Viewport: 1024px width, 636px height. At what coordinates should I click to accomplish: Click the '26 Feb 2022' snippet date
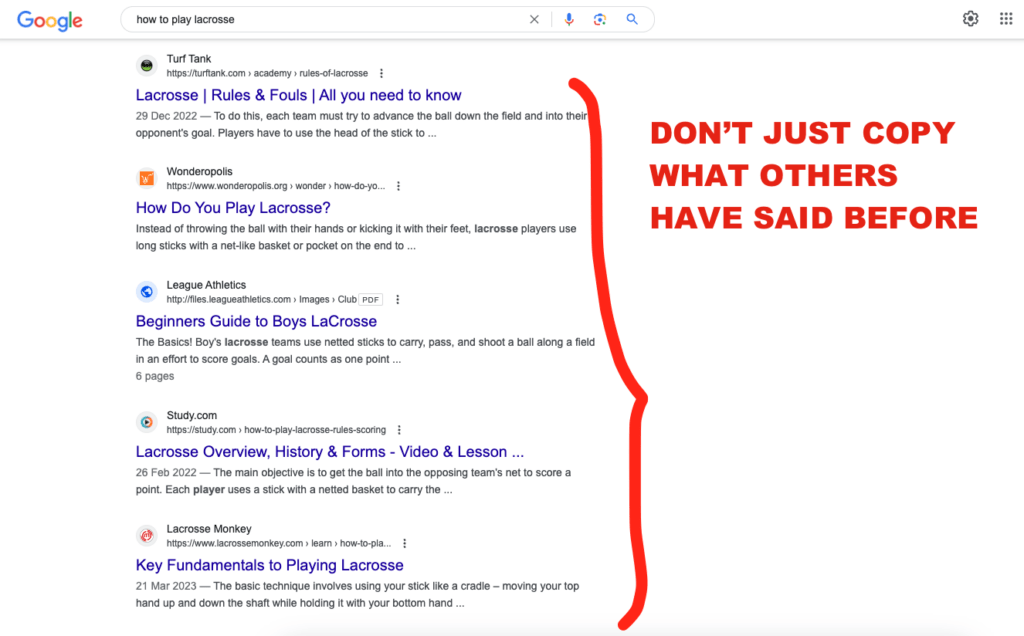[166, 472]
